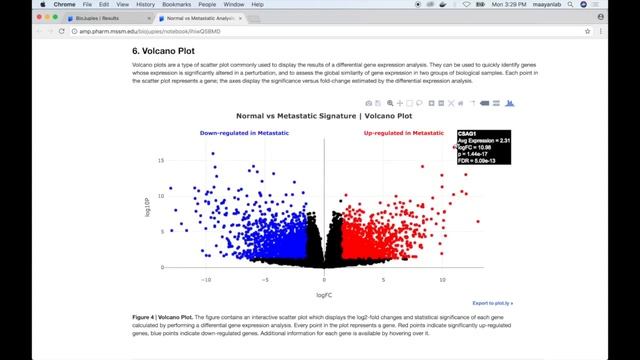
Task: Click the log10P axis label
Action: point(147,207)
